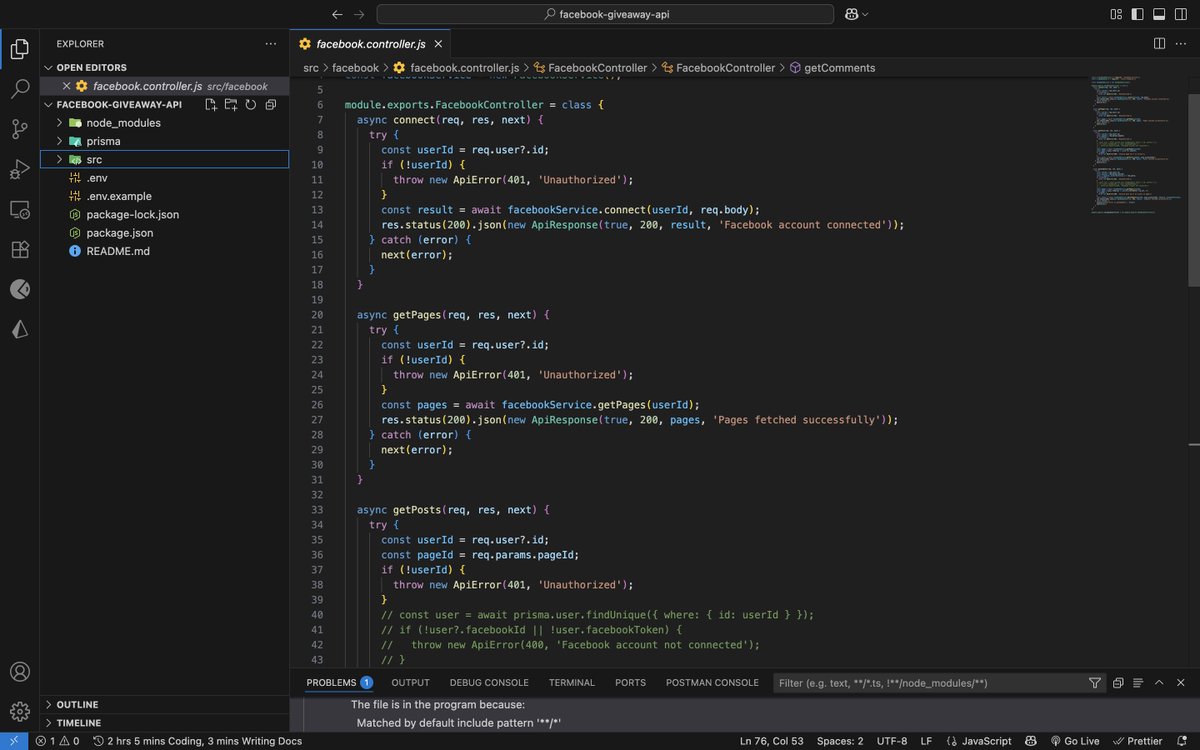This screenshot has width=1200, height=750.
Task: Click UTF-8 encoding in status bar
Action: pyautogui.click(x=892, y=741)
